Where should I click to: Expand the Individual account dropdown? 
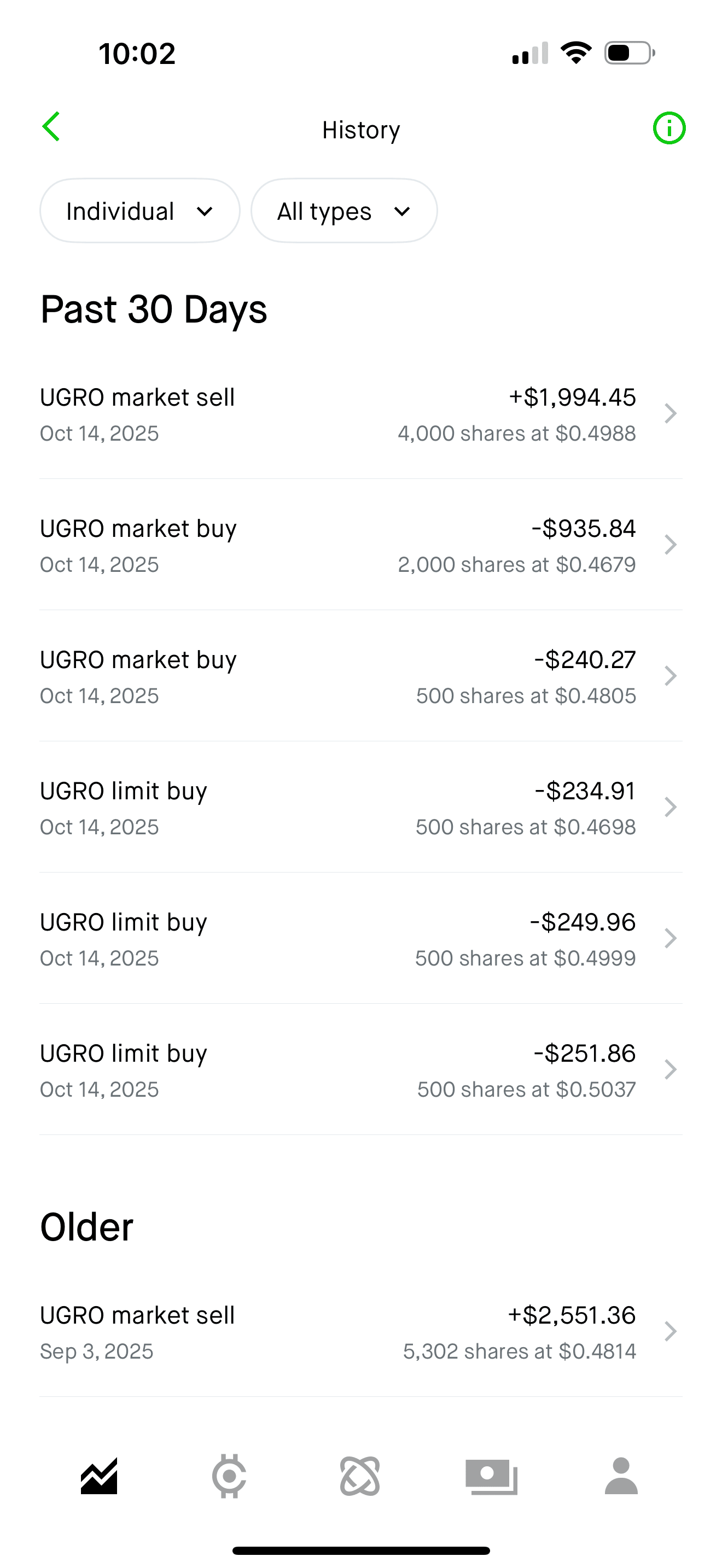[x=140, y=211]
